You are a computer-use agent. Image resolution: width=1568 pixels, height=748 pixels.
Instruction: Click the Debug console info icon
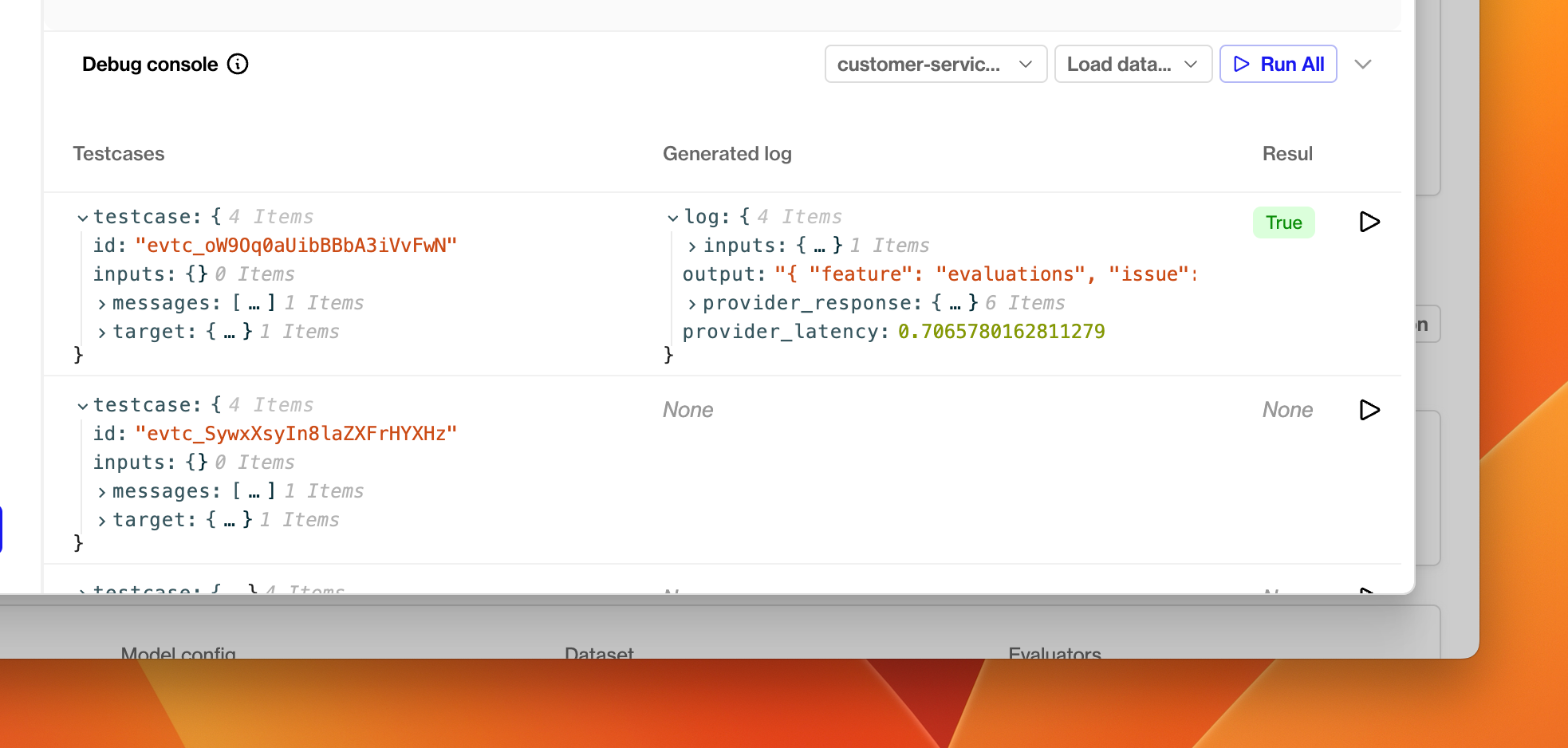click(238, 64)
